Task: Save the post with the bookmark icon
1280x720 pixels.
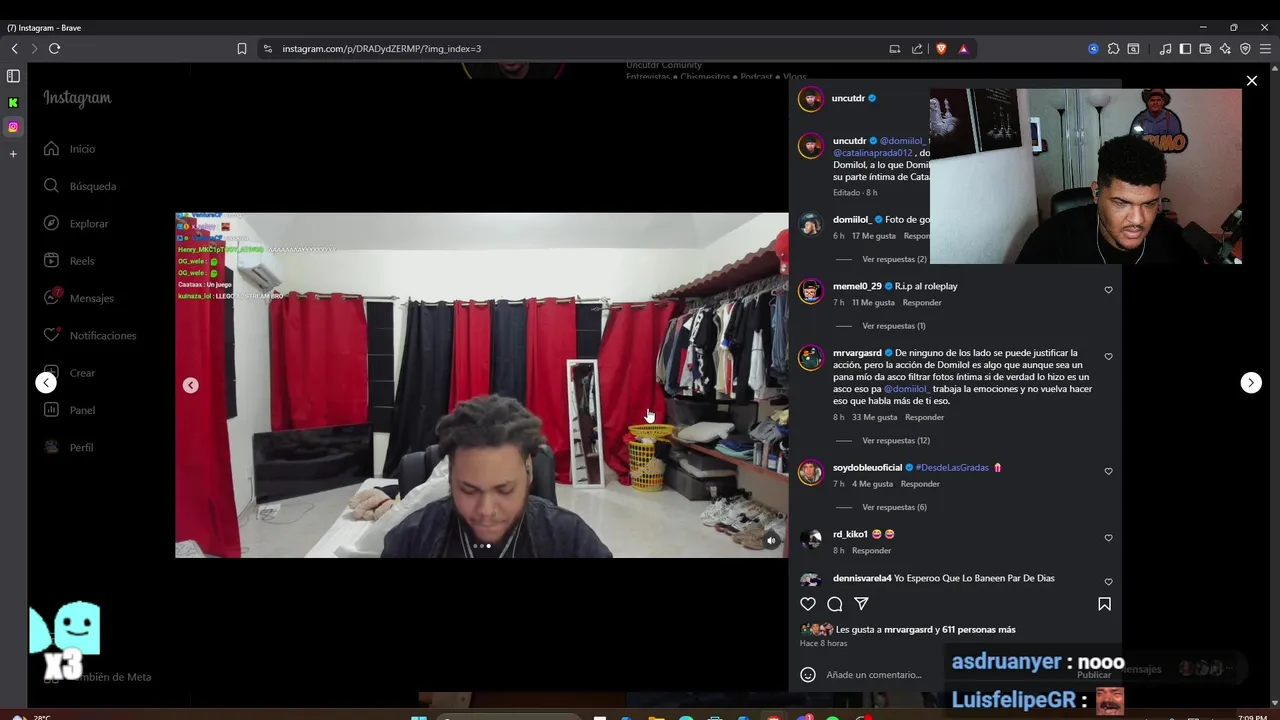Action: tap(1104, 604)
